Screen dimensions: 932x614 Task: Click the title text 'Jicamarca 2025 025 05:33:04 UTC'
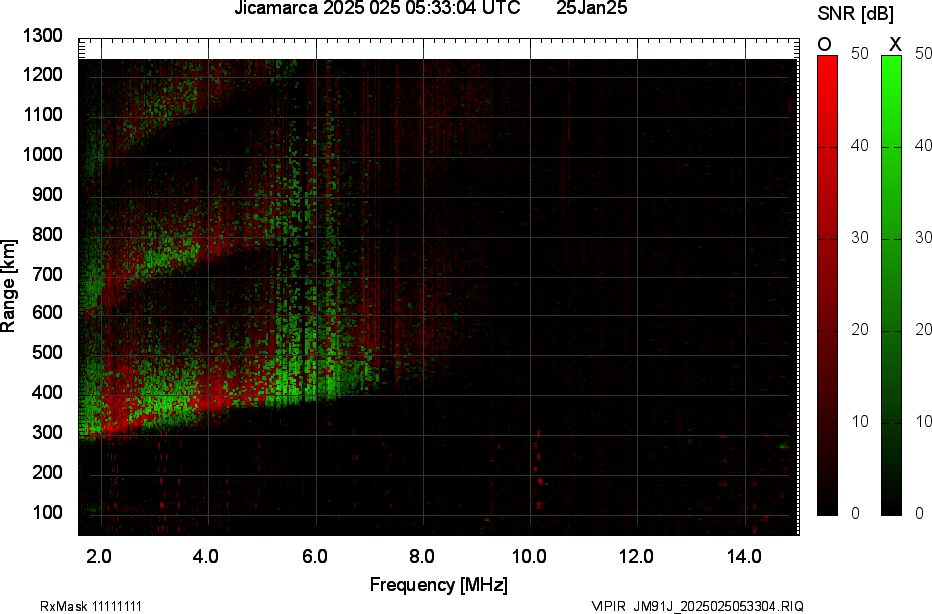click(x=377, y=8)
